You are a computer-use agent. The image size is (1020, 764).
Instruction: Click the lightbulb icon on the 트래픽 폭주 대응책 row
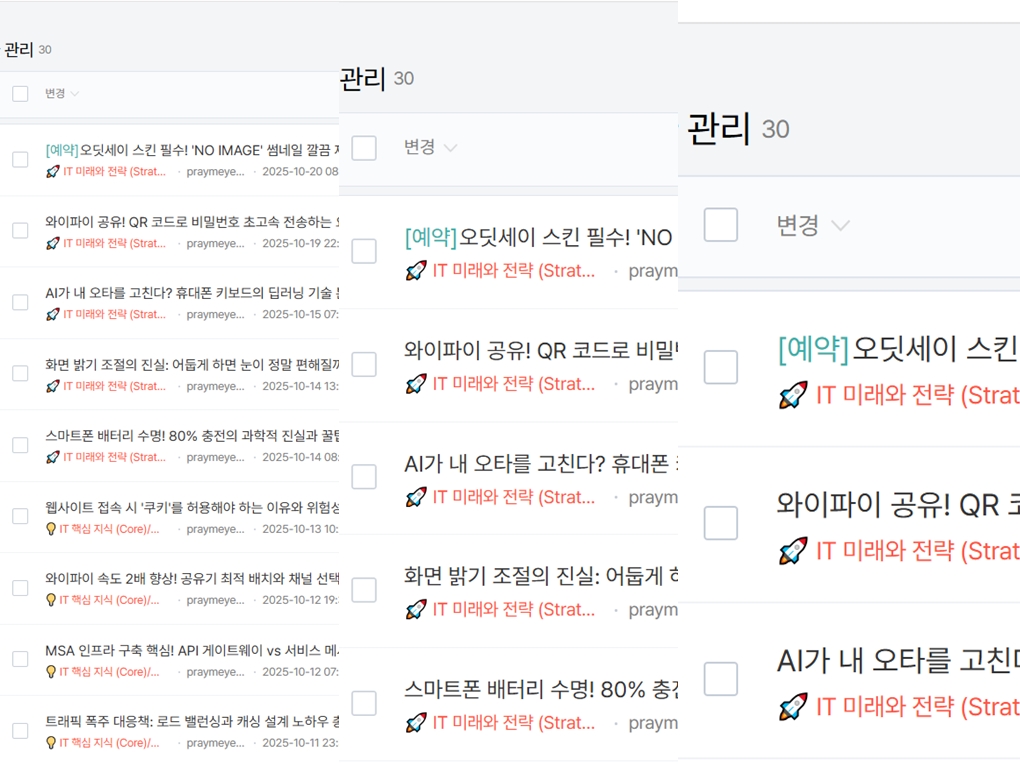51,743
